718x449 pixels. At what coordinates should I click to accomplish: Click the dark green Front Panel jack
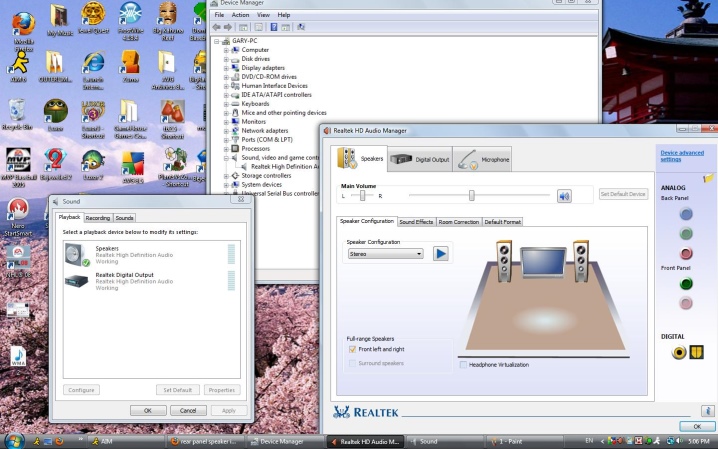point(685,284)
